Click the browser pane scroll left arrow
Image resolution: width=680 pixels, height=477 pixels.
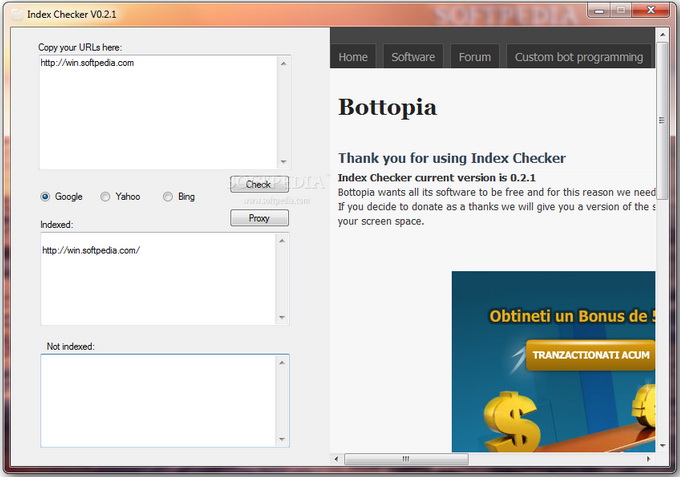[336, 459]
